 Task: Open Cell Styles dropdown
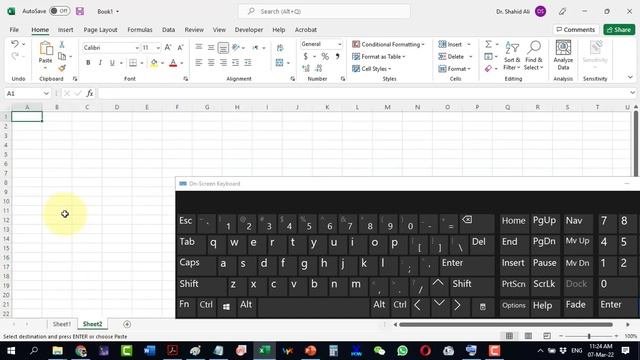tap(371, 69)
